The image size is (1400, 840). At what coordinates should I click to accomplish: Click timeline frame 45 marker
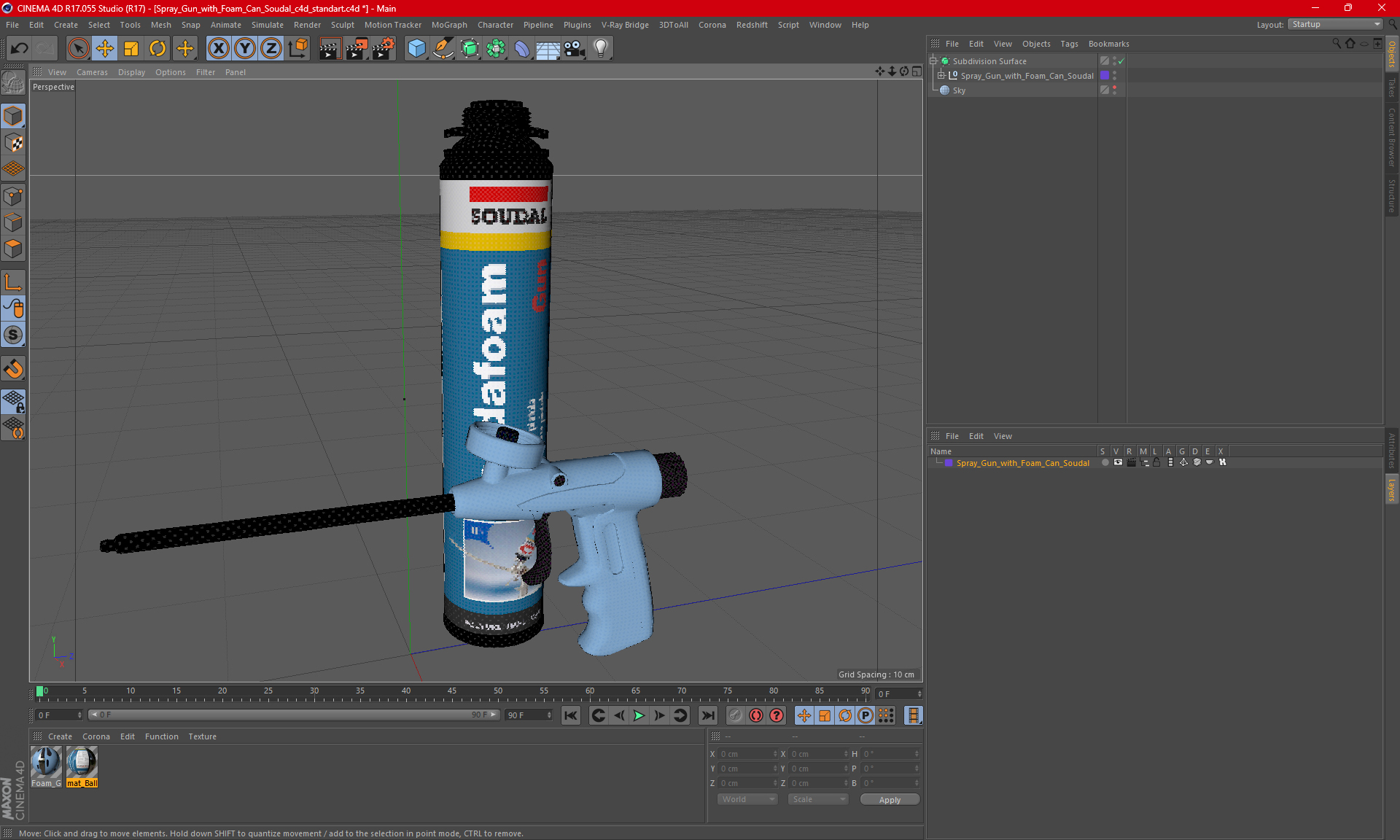click(x=452, y=691)
